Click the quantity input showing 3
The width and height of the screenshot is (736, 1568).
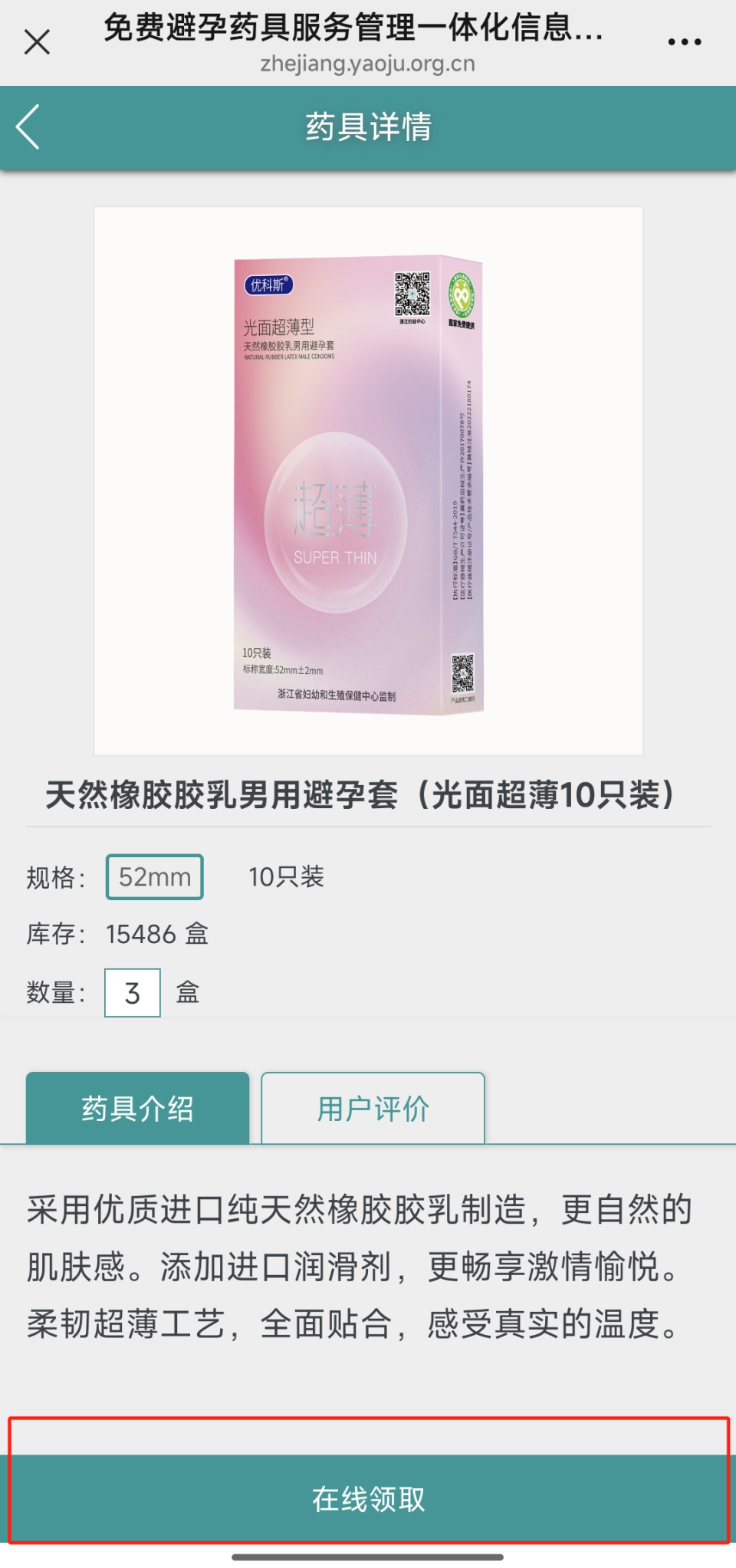coord(133,993)
